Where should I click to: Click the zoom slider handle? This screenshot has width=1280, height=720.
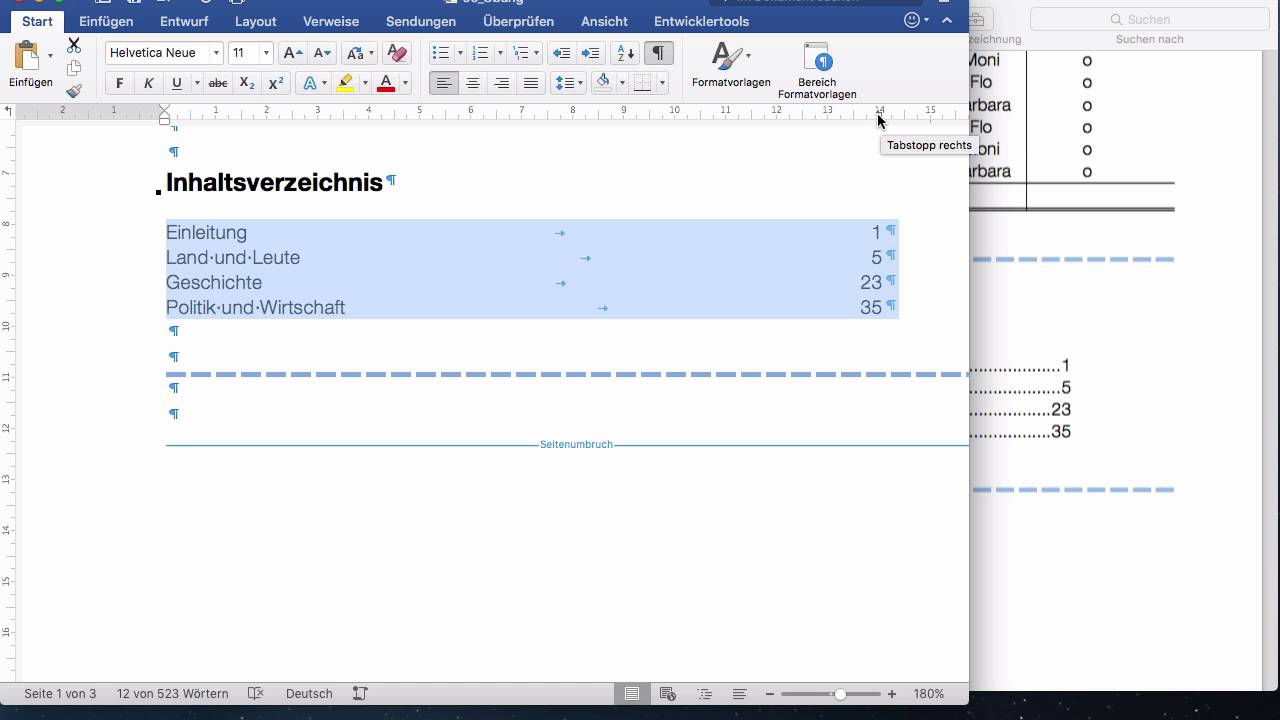(840, 694)
